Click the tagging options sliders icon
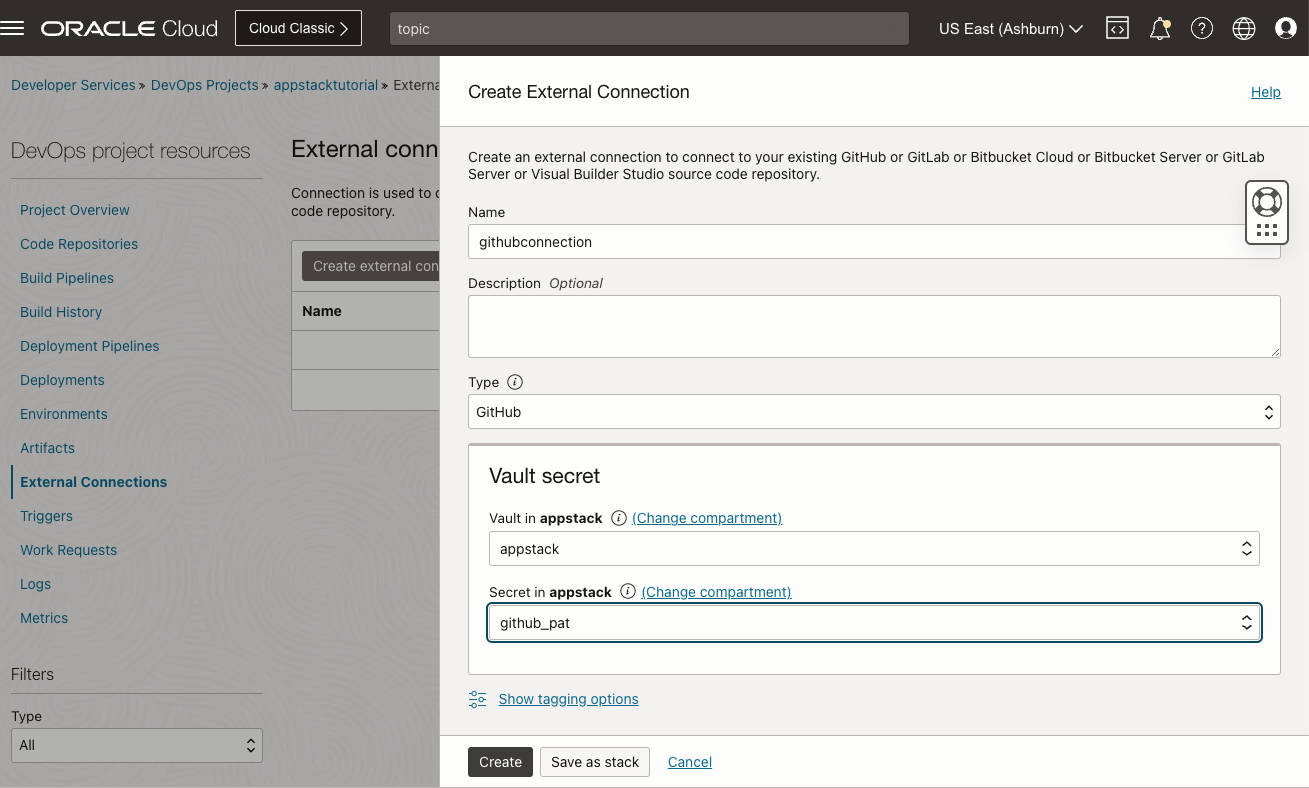 pos(478,699)
